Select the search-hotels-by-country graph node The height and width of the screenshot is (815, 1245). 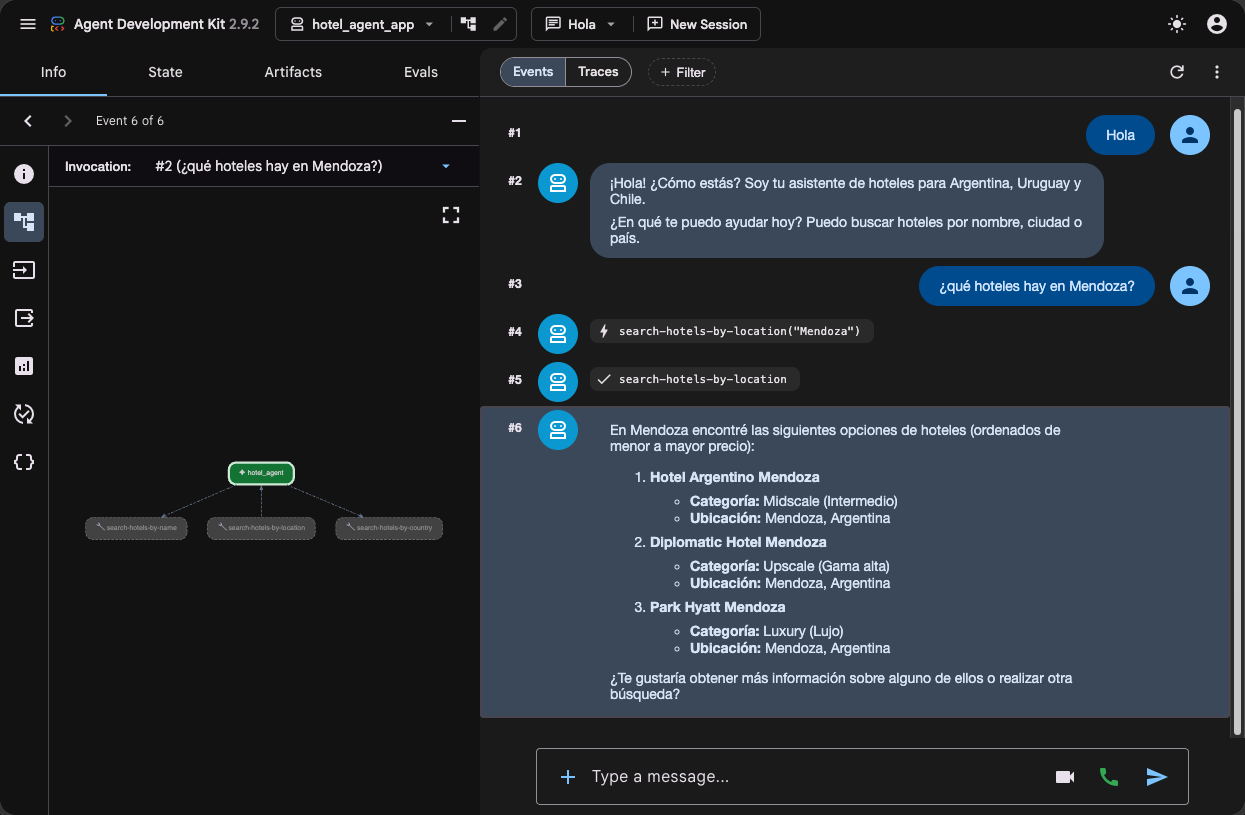[x=389, y=528]
